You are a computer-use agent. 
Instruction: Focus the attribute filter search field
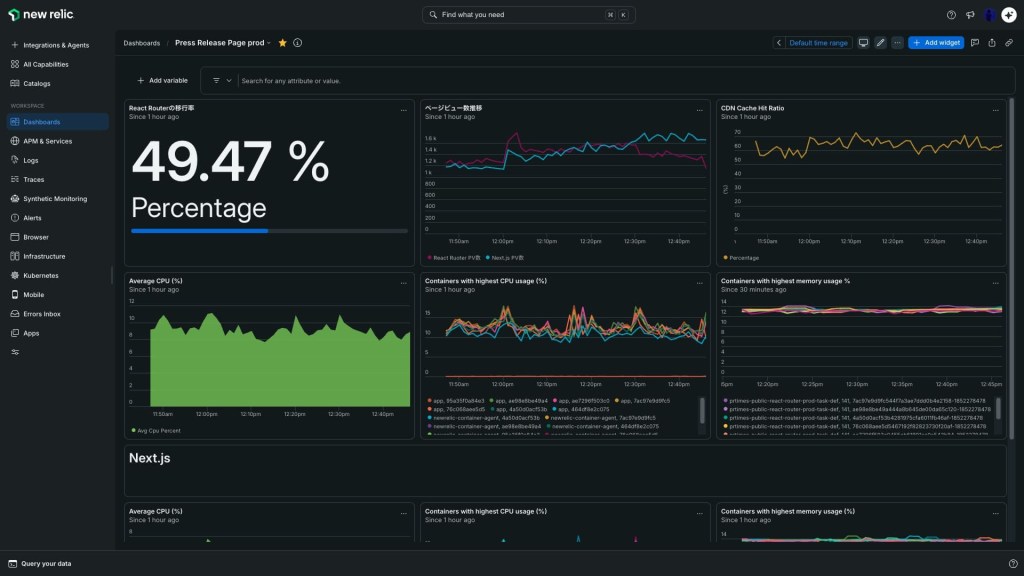click(624, 81)
